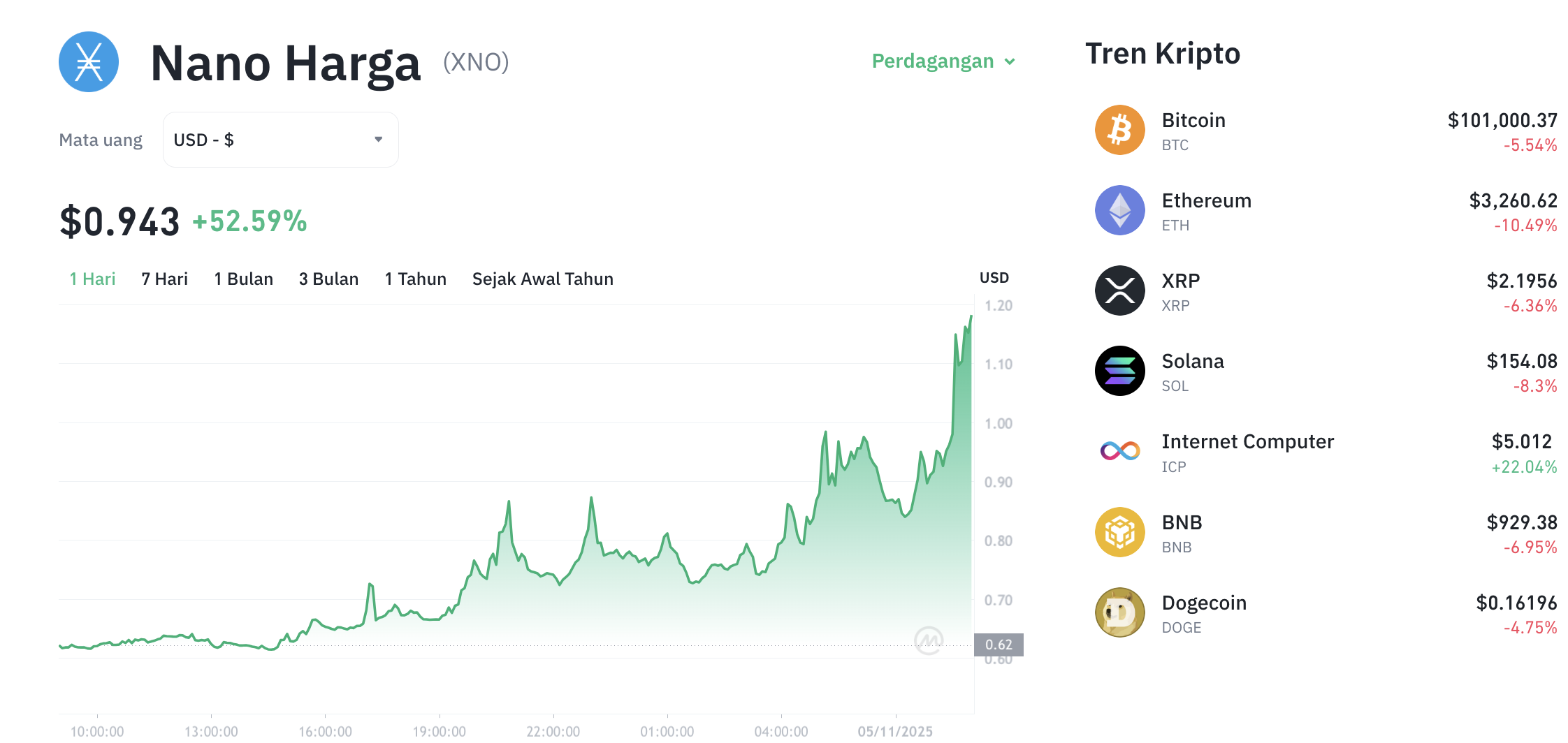Enable the 1 Bulan chart view

pos(243,279)
